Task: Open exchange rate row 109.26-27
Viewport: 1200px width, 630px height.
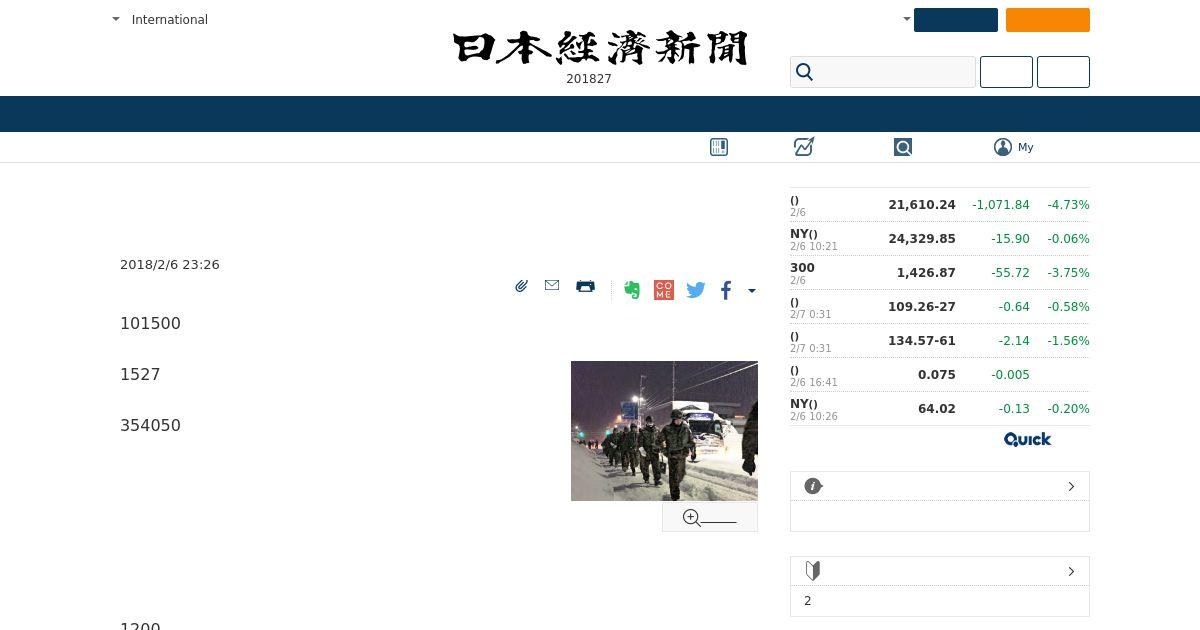Action: pos(940,307)
